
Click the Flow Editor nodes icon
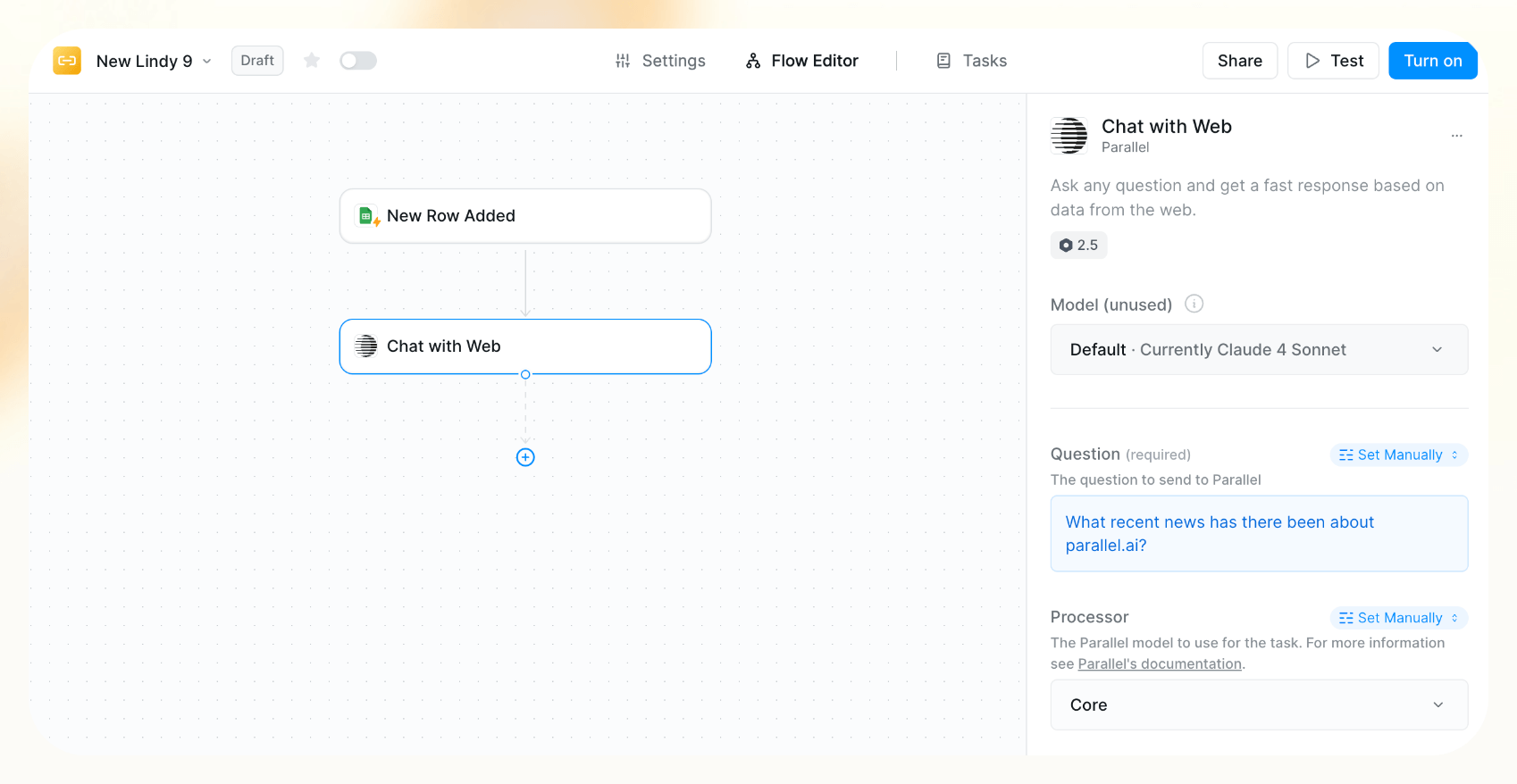[753, 61]
